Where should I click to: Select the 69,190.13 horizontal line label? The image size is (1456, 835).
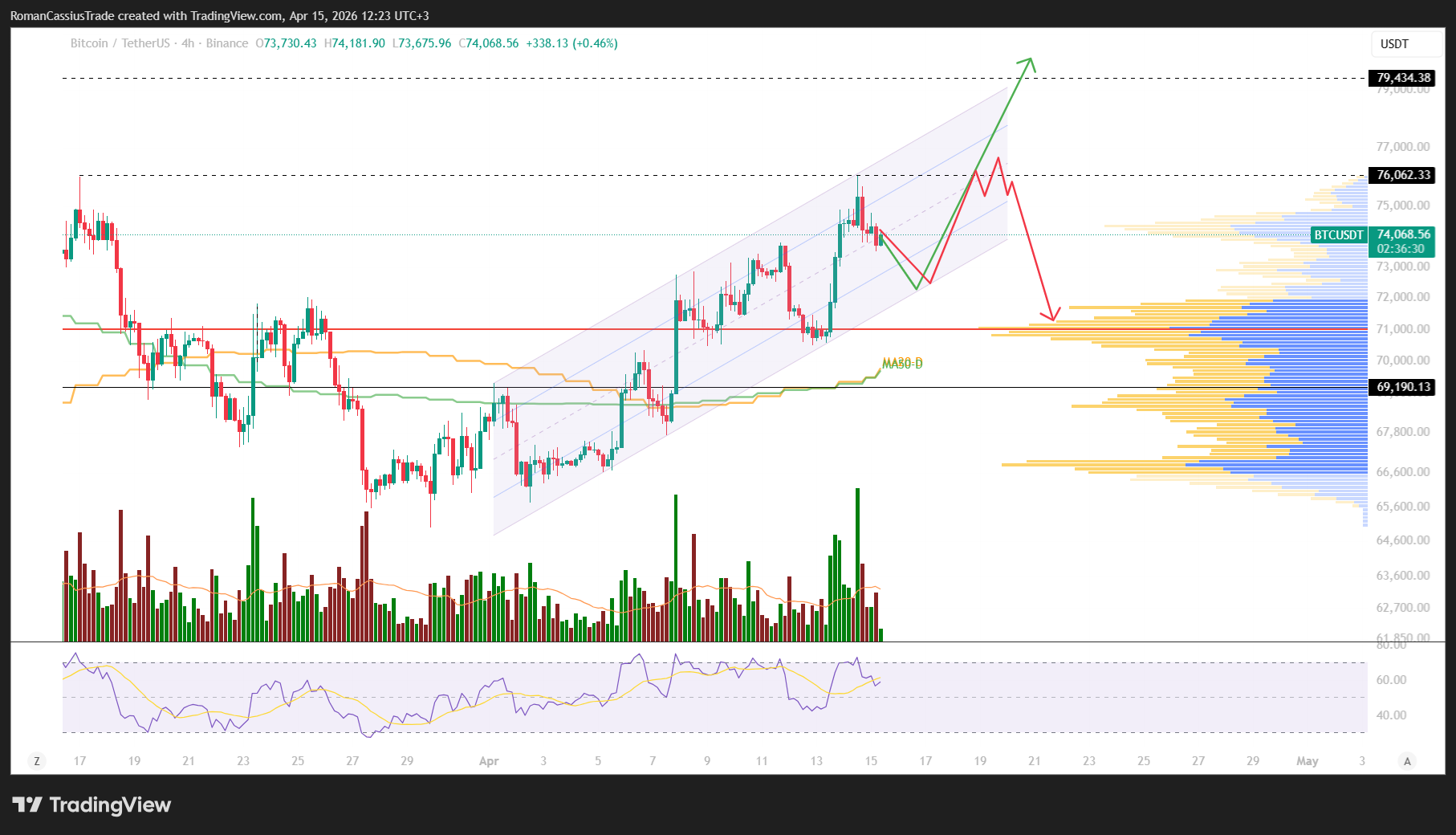point(1403,387)
